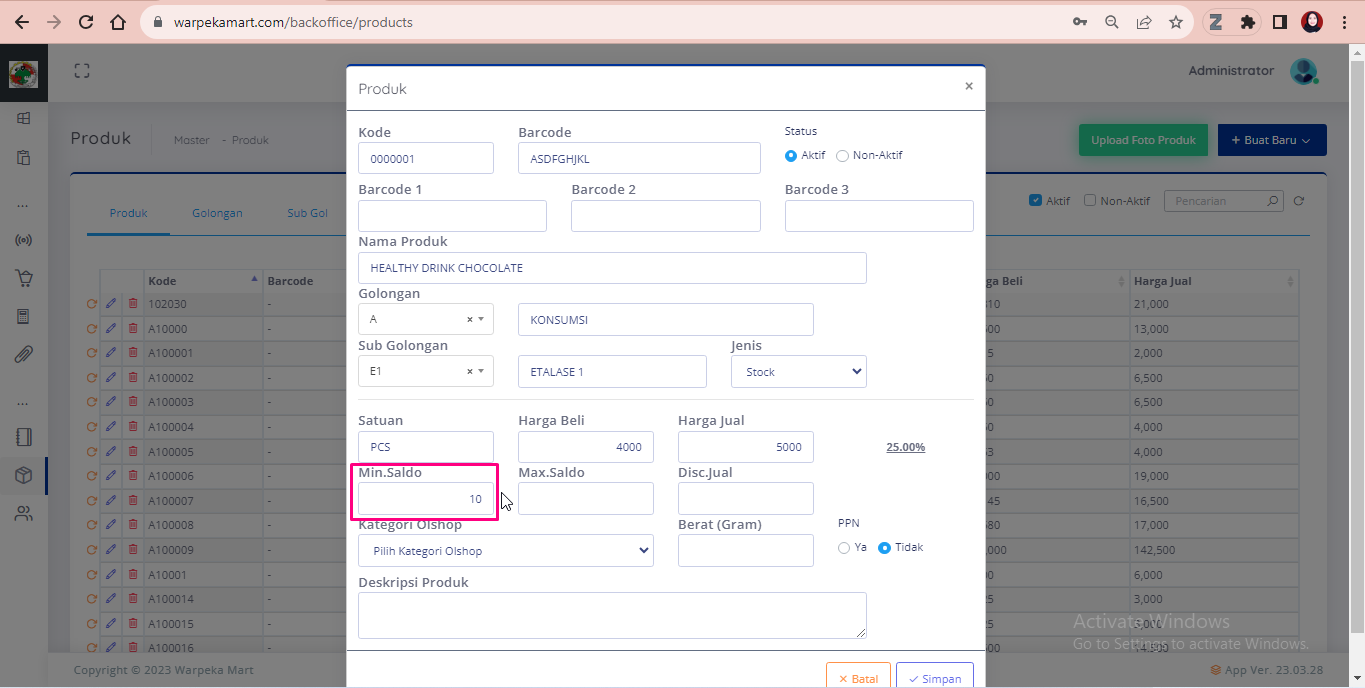The width and height of the screenshot is (1365, 688).
Task: Click the saved passwords key icon
Action: (1080, 22)
